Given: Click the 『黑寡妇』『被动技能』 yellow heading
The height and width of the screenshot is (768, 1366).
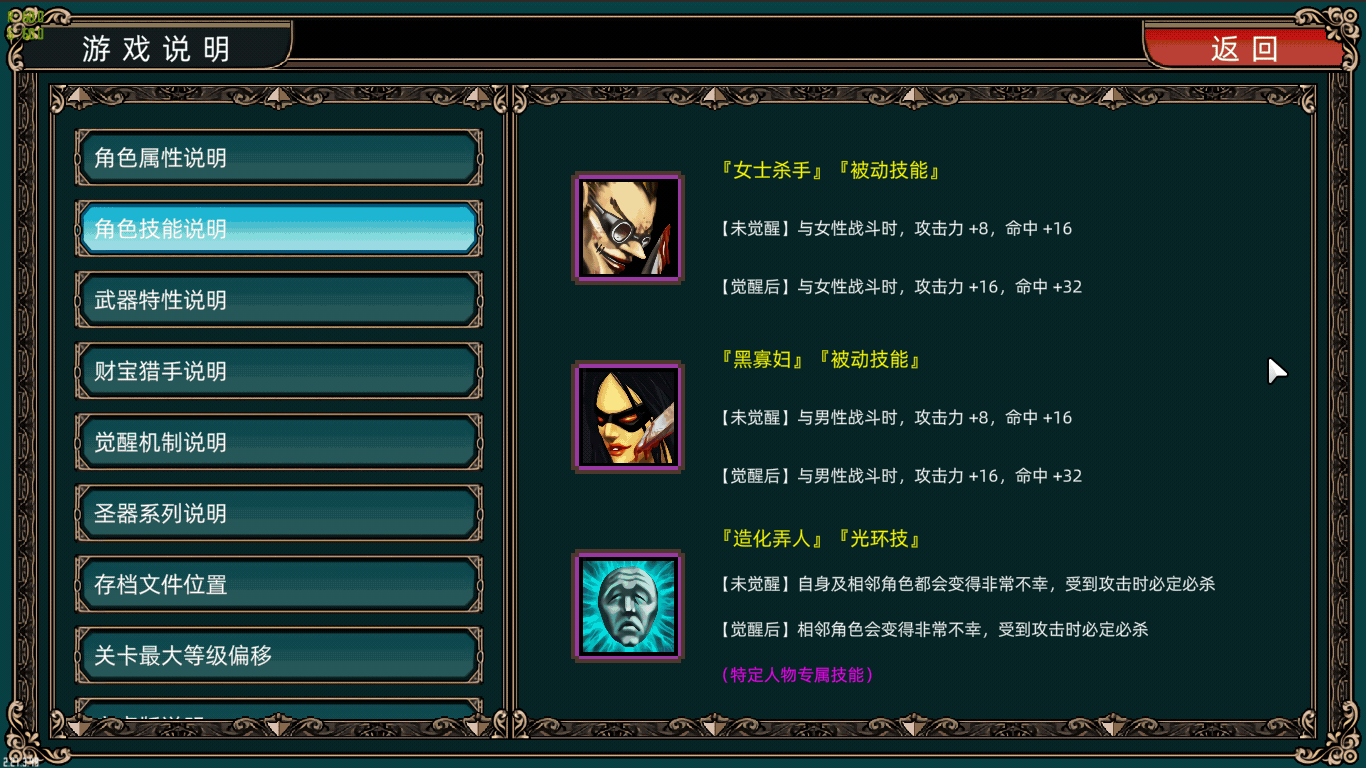Looking at the screenshot, I should coord(820,359).
